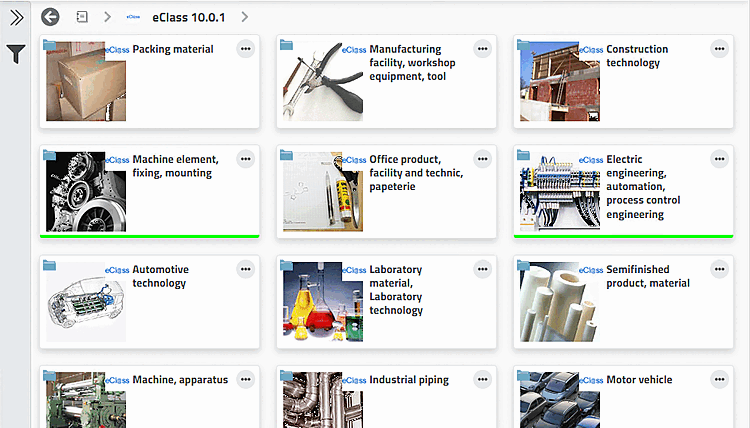Open Electric engineering, automation title
The width and height of the screenshot is (750, 428).
(643, 187)
